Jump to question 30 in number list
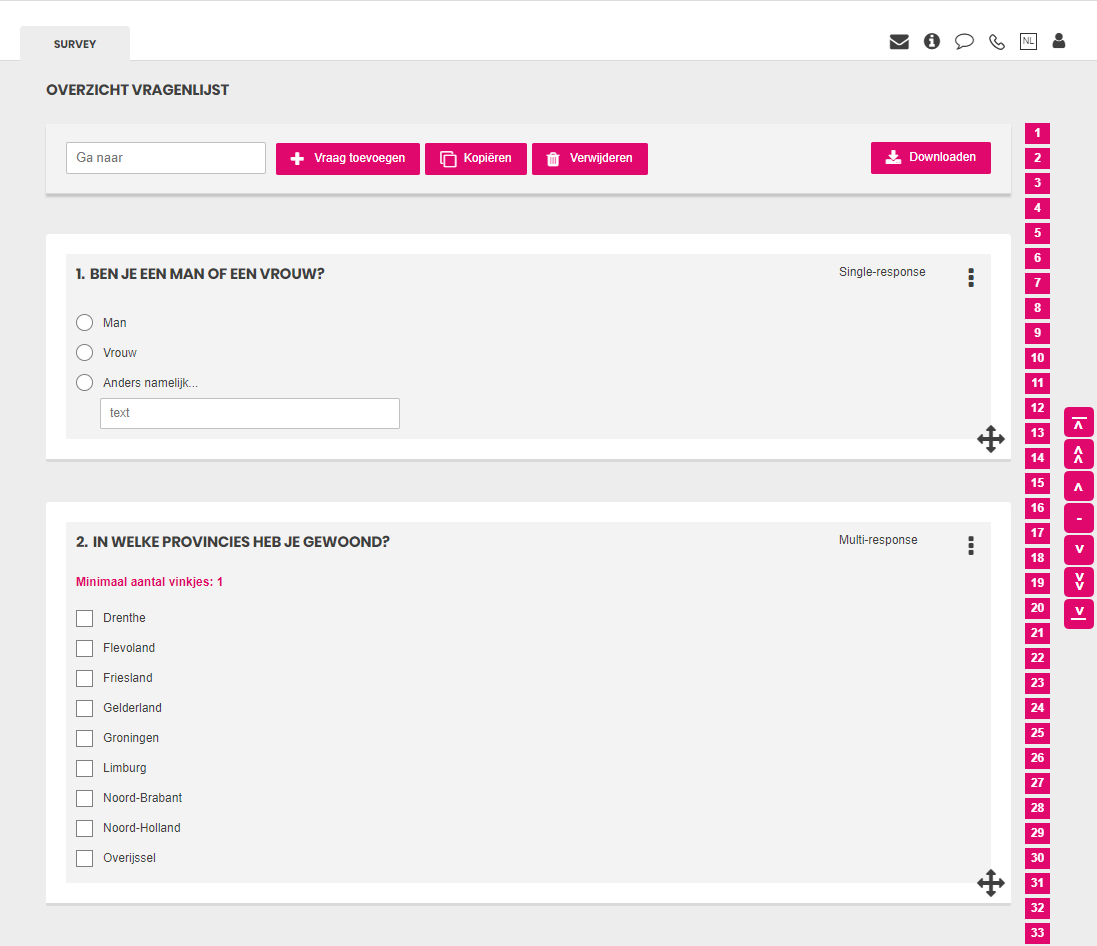 (x=1038, y=858)
